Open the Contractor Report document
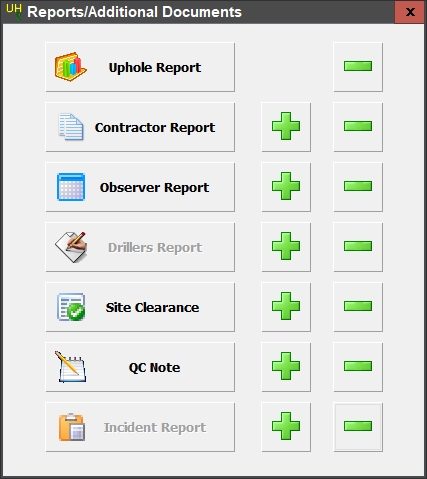This screenshot has height=479, width=427. (140, 127)
